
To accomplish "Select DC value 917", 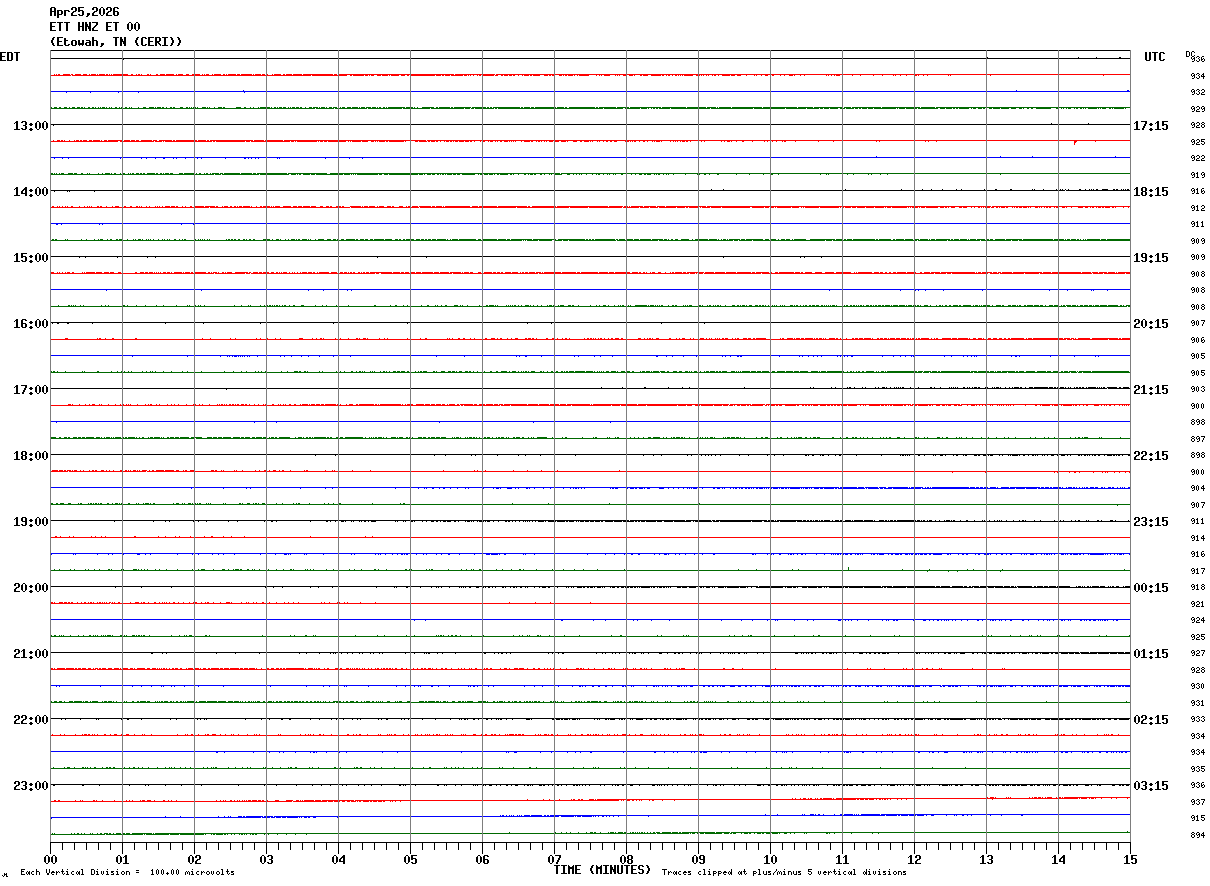I will 1197,571.
